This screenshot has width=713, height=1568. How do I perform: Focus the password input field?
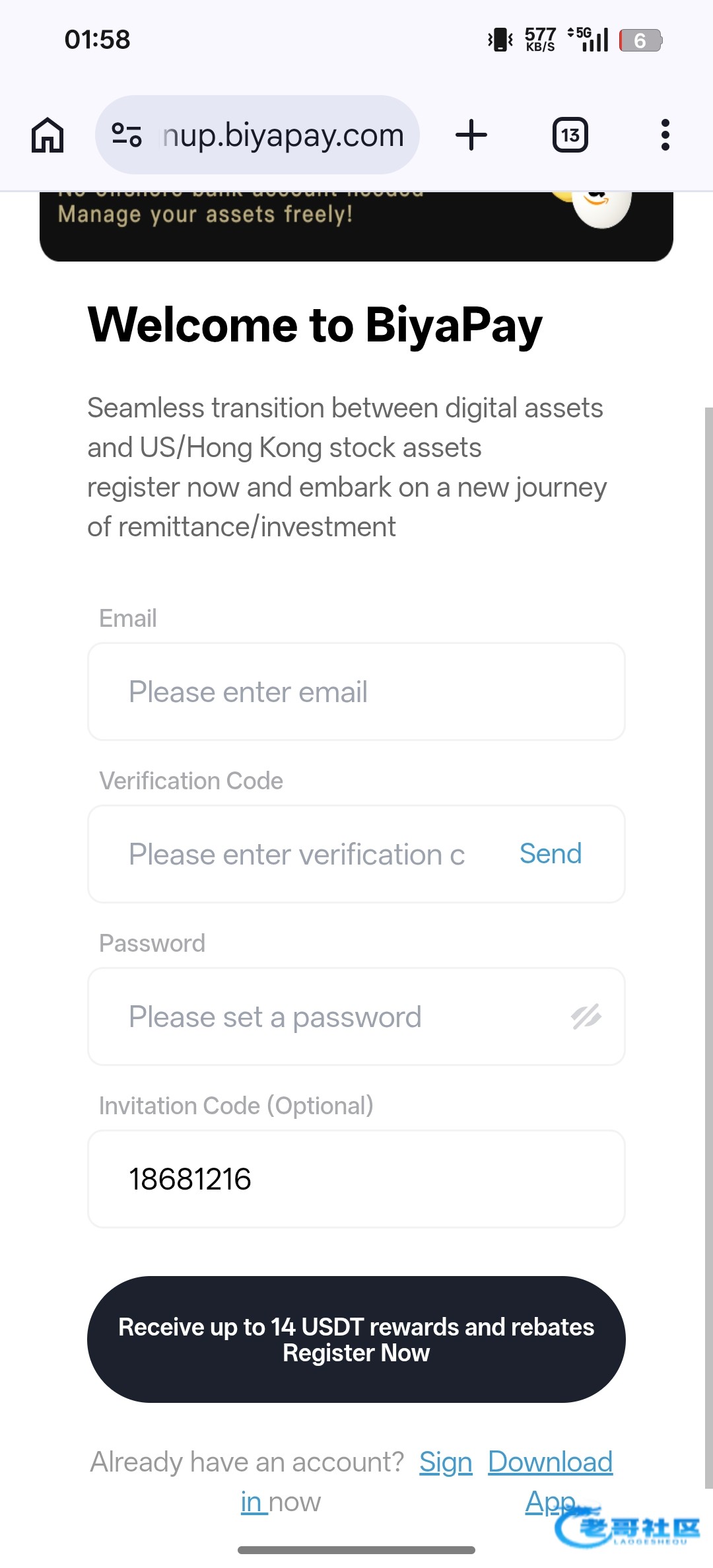(x=330, y=1016)
